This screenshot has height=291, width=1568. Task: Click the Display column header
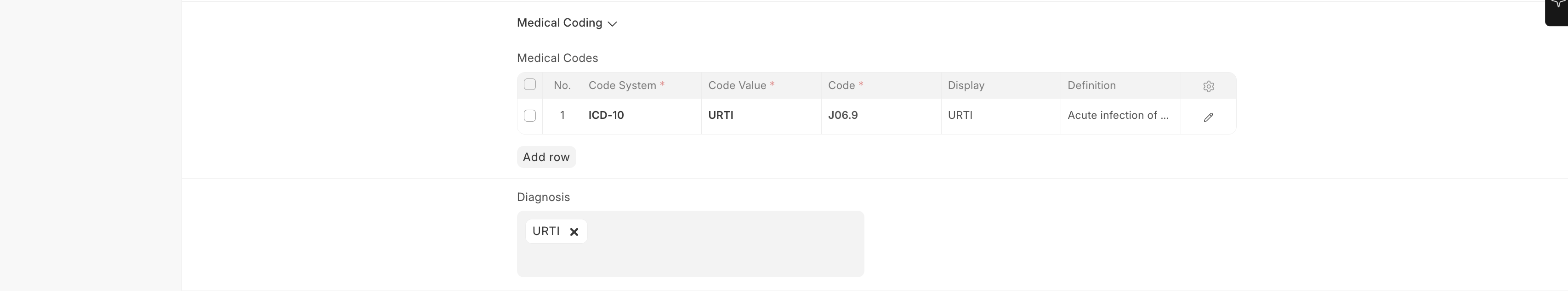(966, 86)
